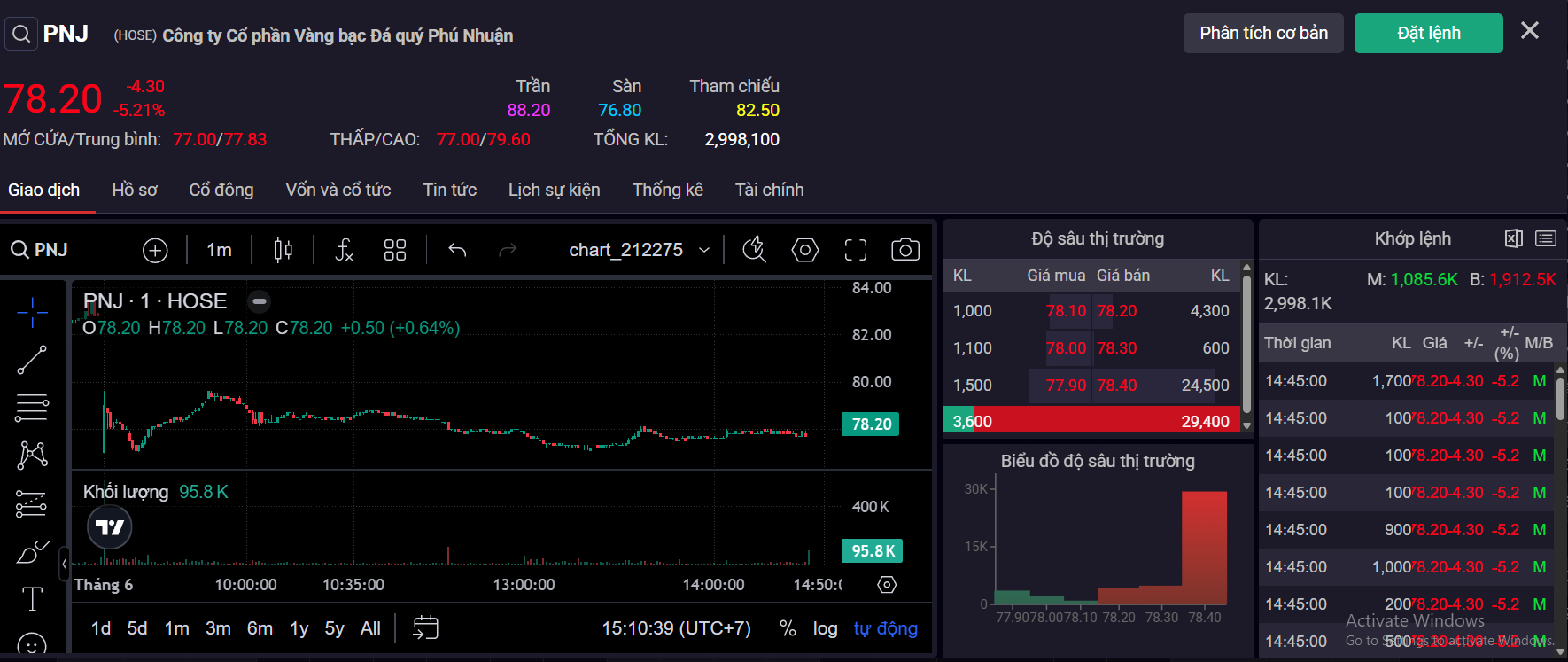Toggle Khớp lệnh list view icon
This screenshot has width=1568, height=662.
point(1546,238)
